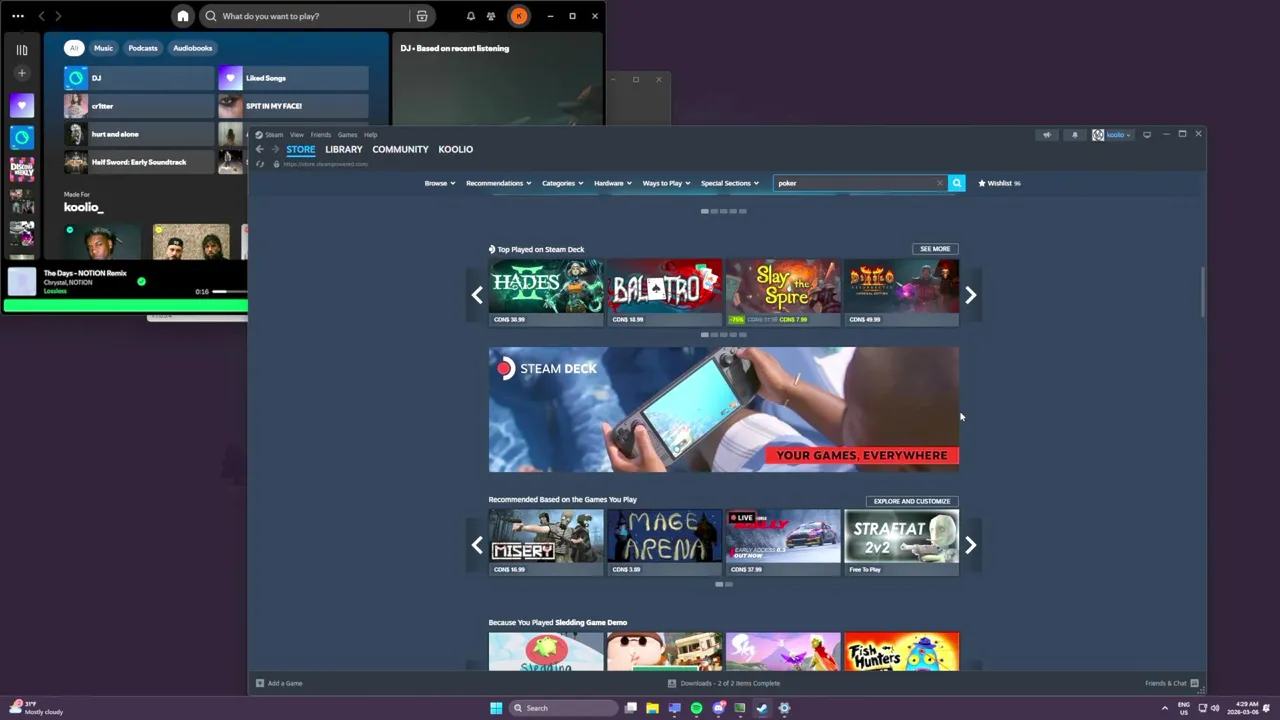Open Spotify from the taskbar
The height and width of the screenshot is (720, 1280).
(696, 708)
